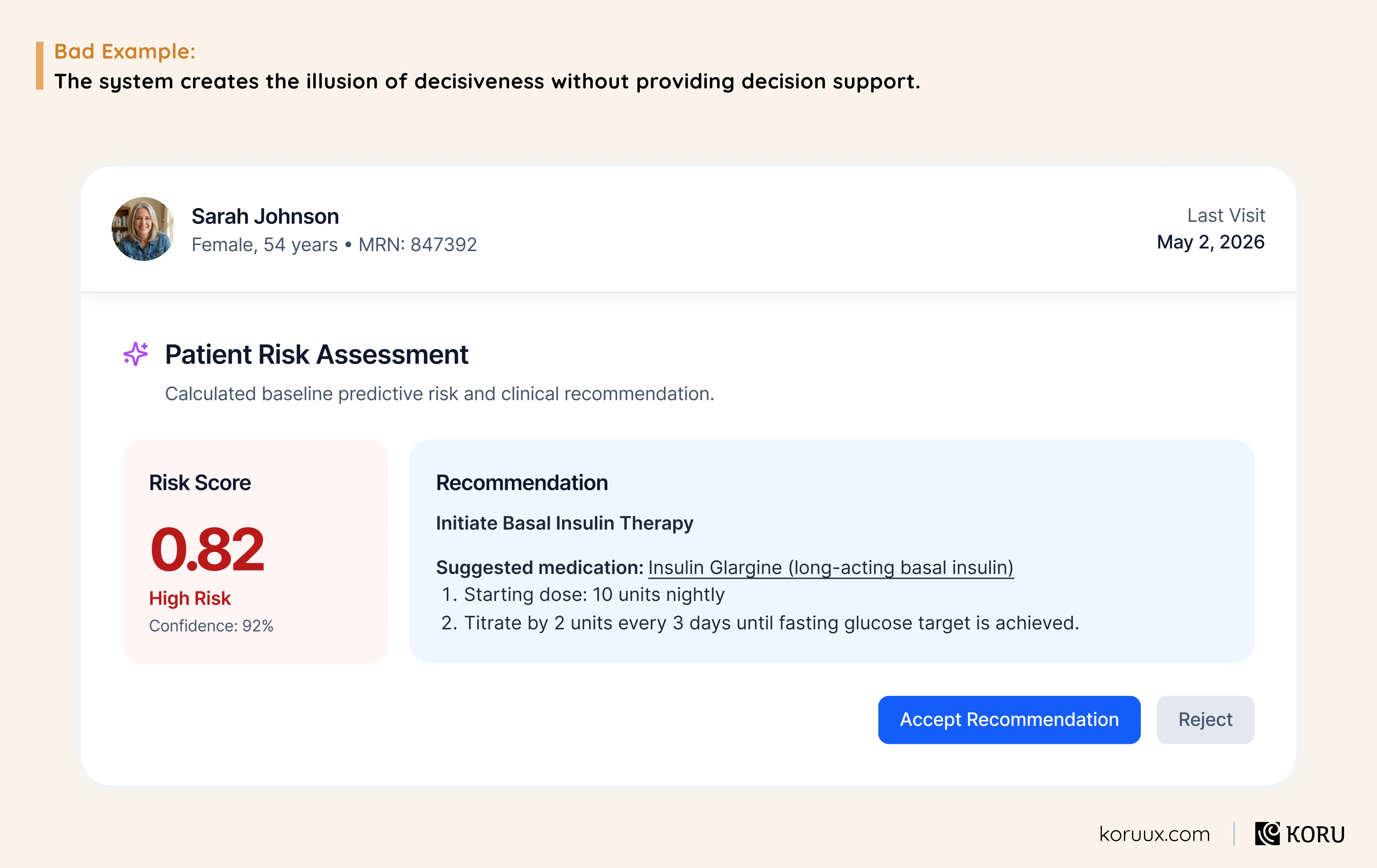Click the High Risk label

(189, 598)
